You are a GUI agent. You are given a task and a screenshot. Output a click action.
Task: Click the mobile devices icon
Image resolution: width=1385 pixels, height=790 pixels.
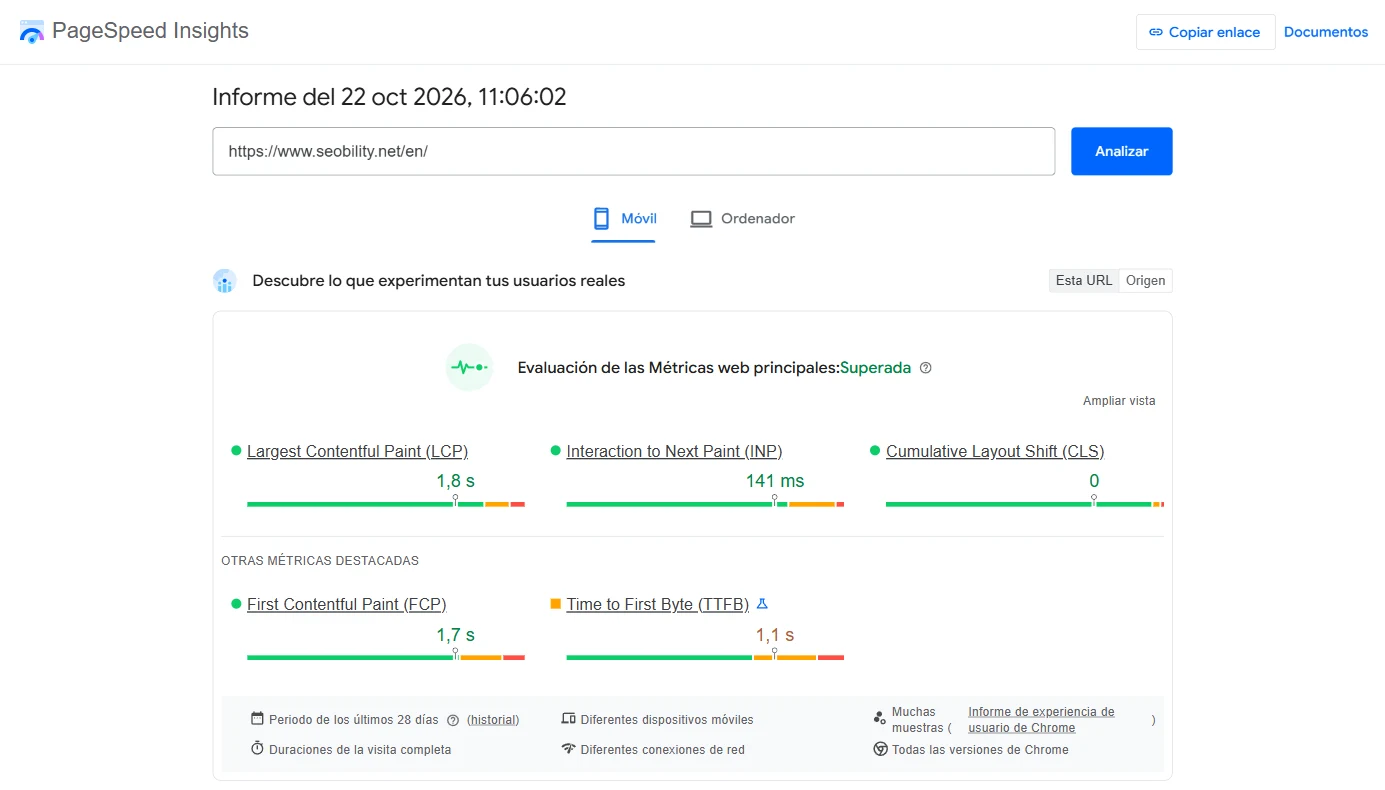click(569, 719)
